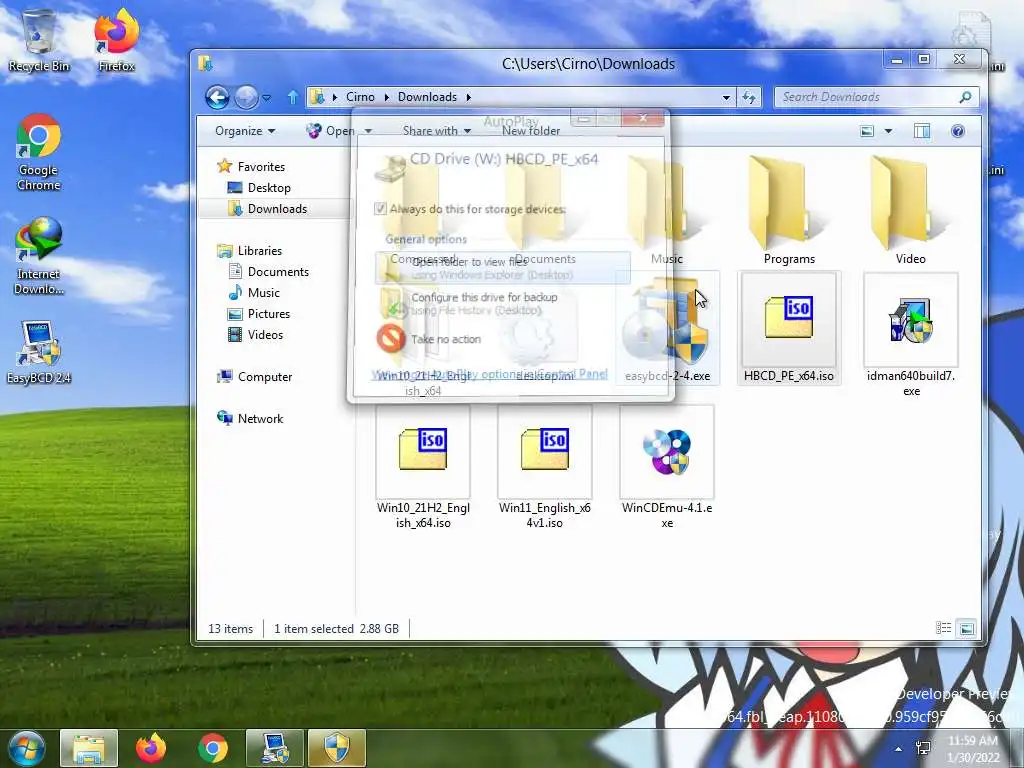Open the Google Chrome desktop shortcut
The image size is (1024, 768).
pos(39,152)
